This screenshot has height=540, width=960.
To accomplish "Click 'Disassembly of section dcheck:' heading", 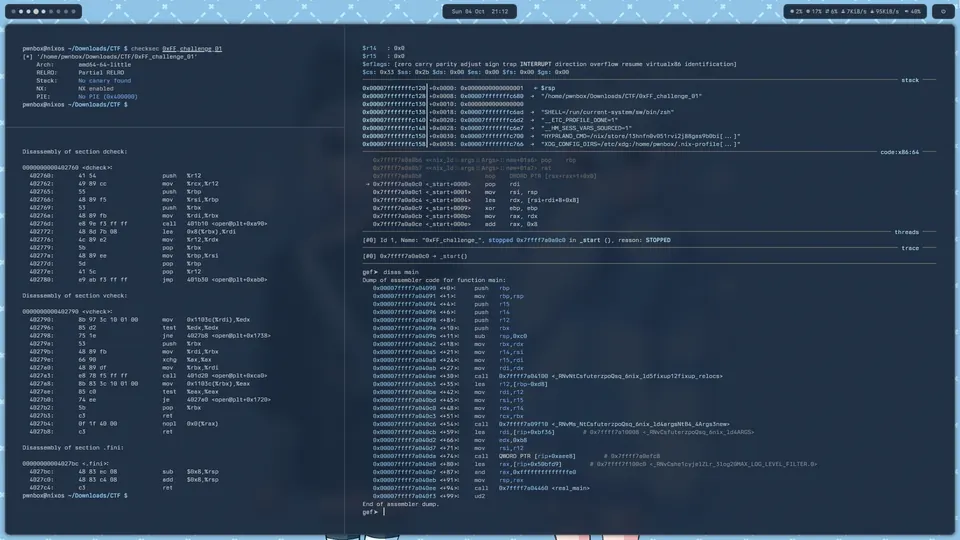I will click(x=75, y=151).
